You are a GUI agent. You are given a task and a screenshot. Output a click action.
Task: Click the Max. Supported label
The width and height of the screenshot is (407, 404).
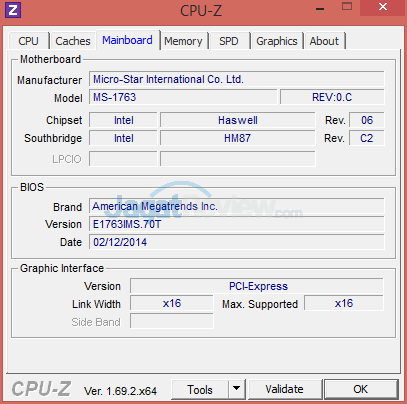click(260, 304)
